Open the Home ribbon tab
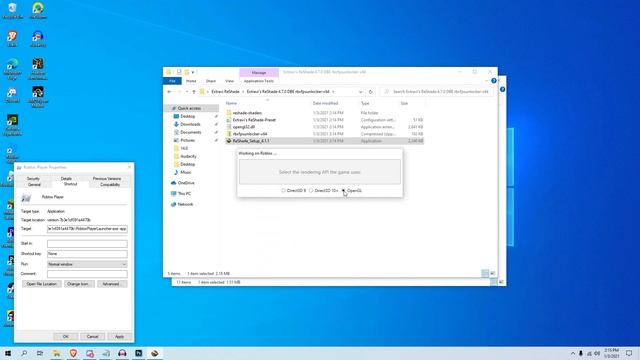Viewport: 640px width, 360px height. pyautogui.click(x=191, y=81)
